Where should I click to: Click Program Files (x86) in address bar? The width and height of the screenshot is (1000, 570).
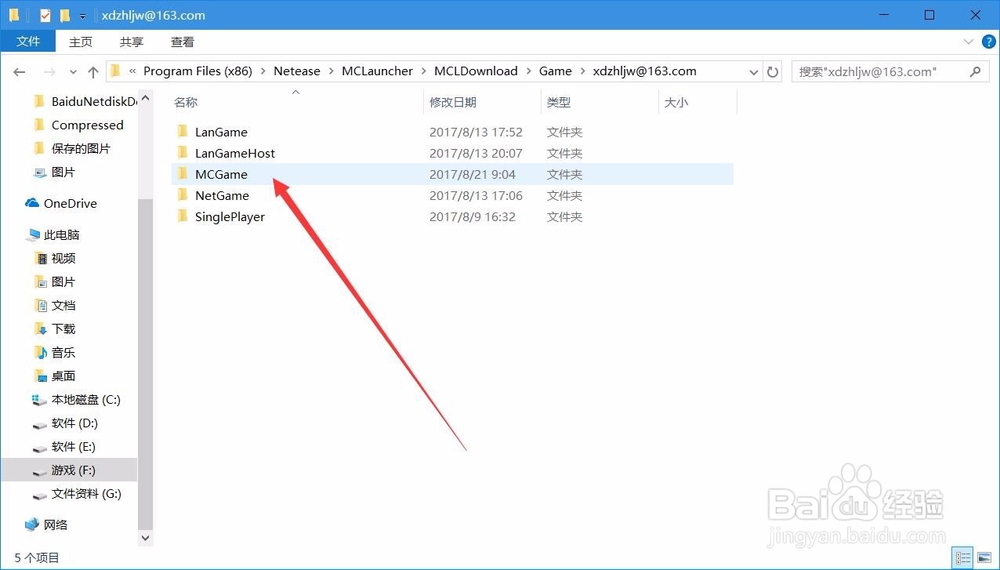[x=198, y=71]
